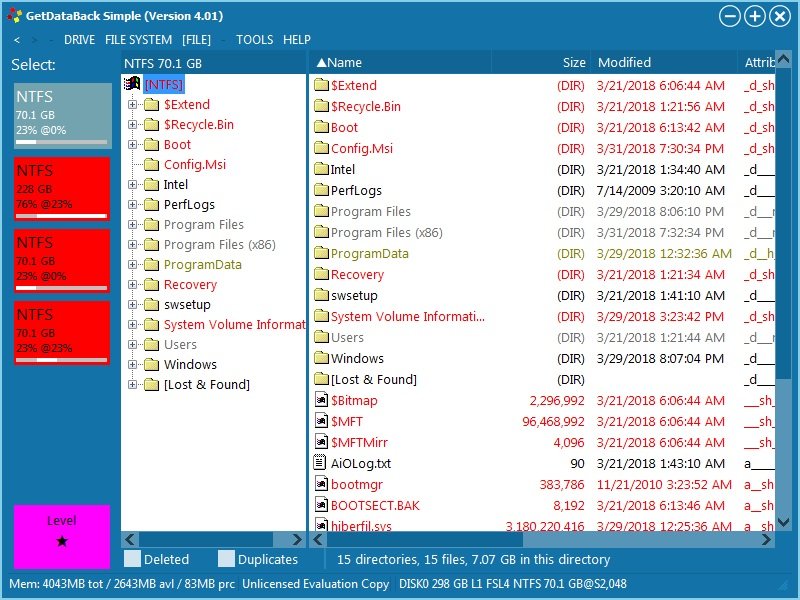Click the Users folder icon in file list

[321, 337]
